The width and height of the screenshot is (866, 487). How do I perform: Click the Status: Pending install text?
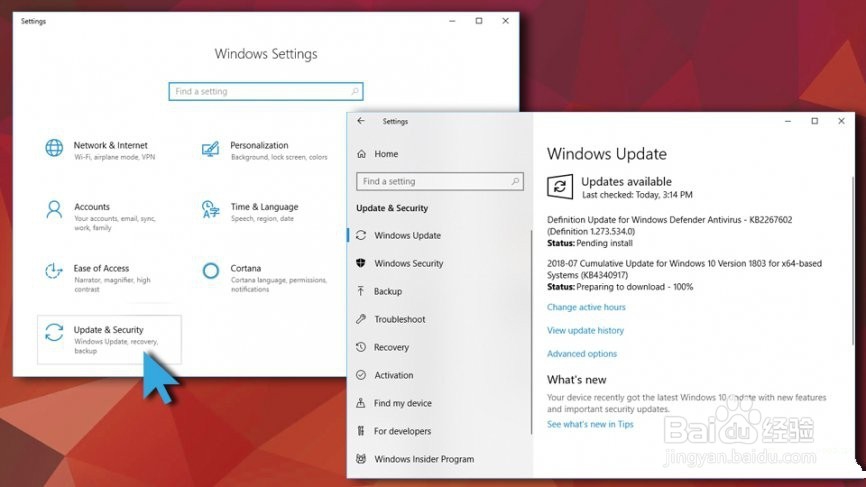click(590, 243)
